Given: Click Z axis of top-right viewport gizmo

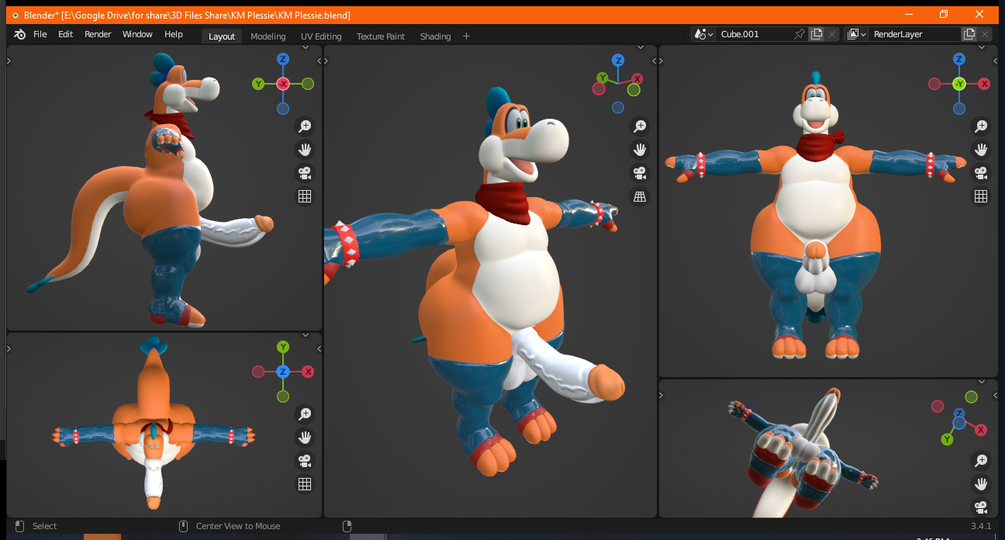Looking at the screenshot, I should coord(959,59).
